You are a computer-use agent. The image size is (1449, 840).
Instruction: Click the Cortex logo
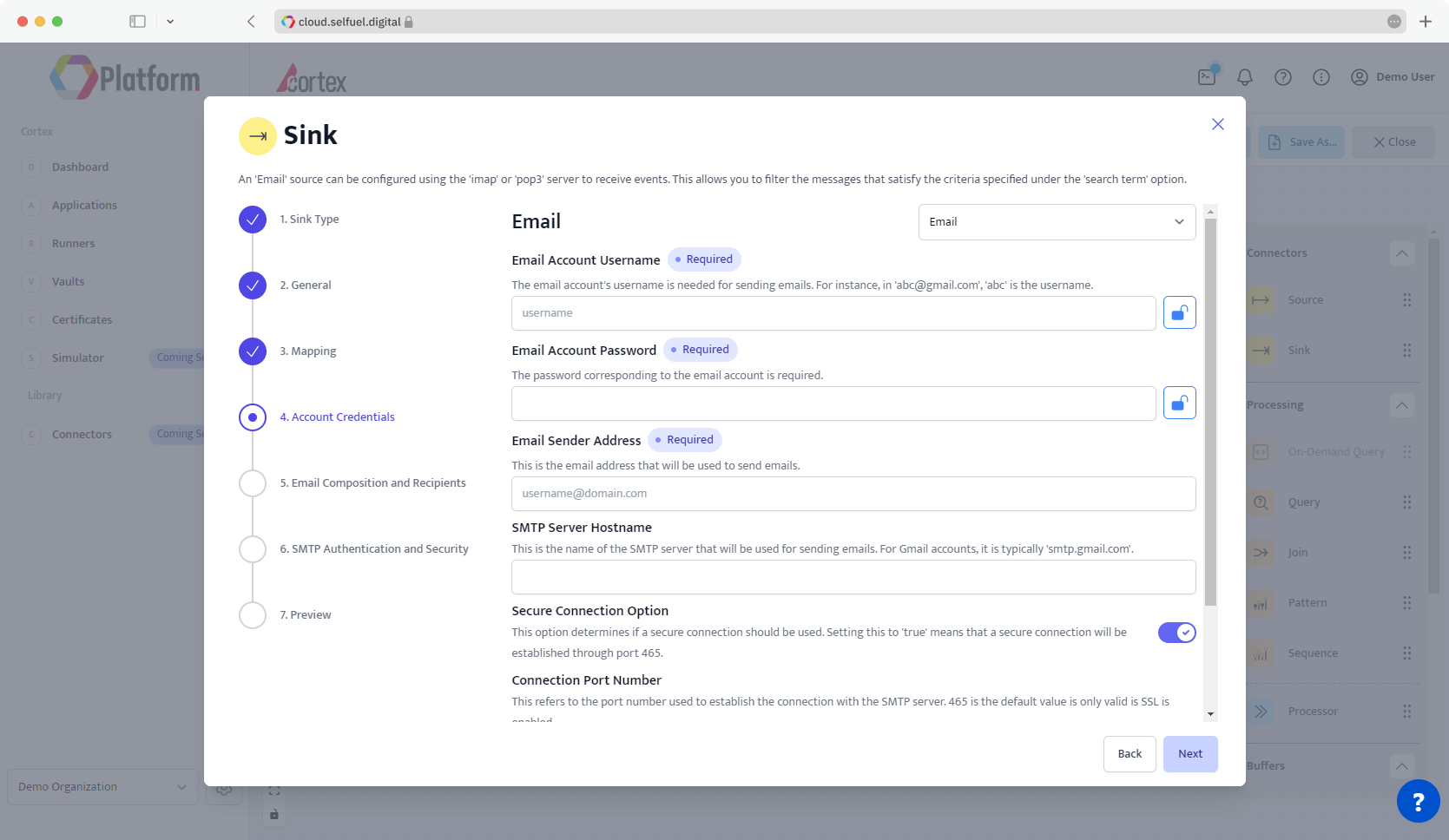point(312,78)
